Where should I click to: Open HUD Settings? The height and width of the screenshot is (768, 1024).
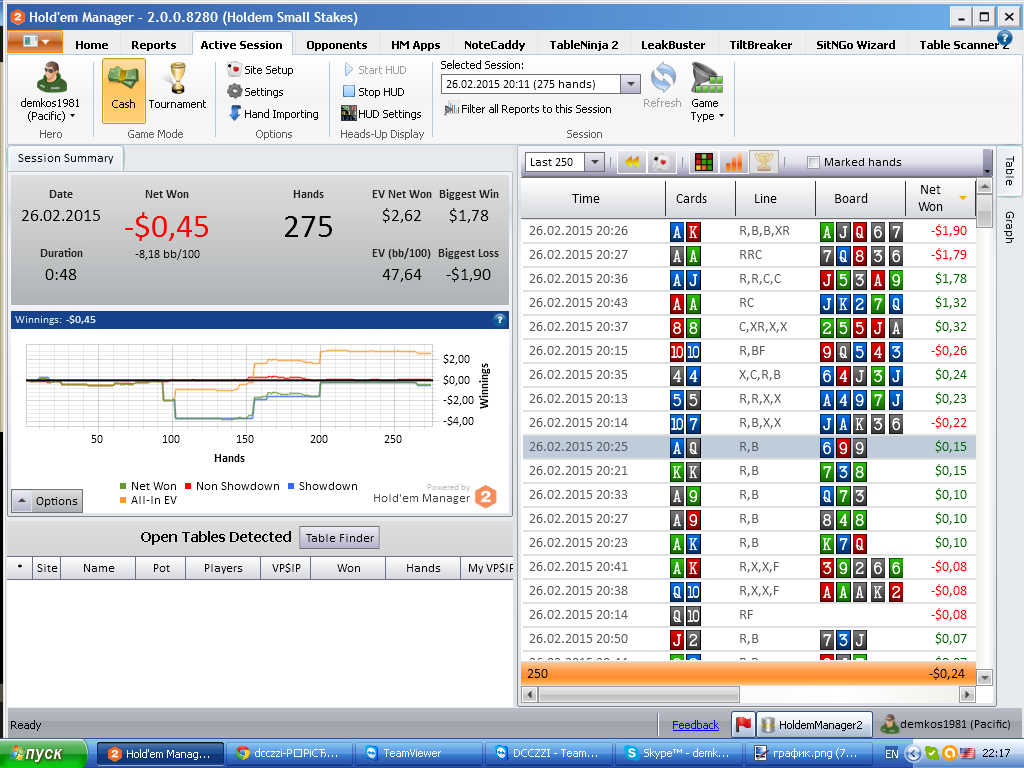[x=381, y=114]
